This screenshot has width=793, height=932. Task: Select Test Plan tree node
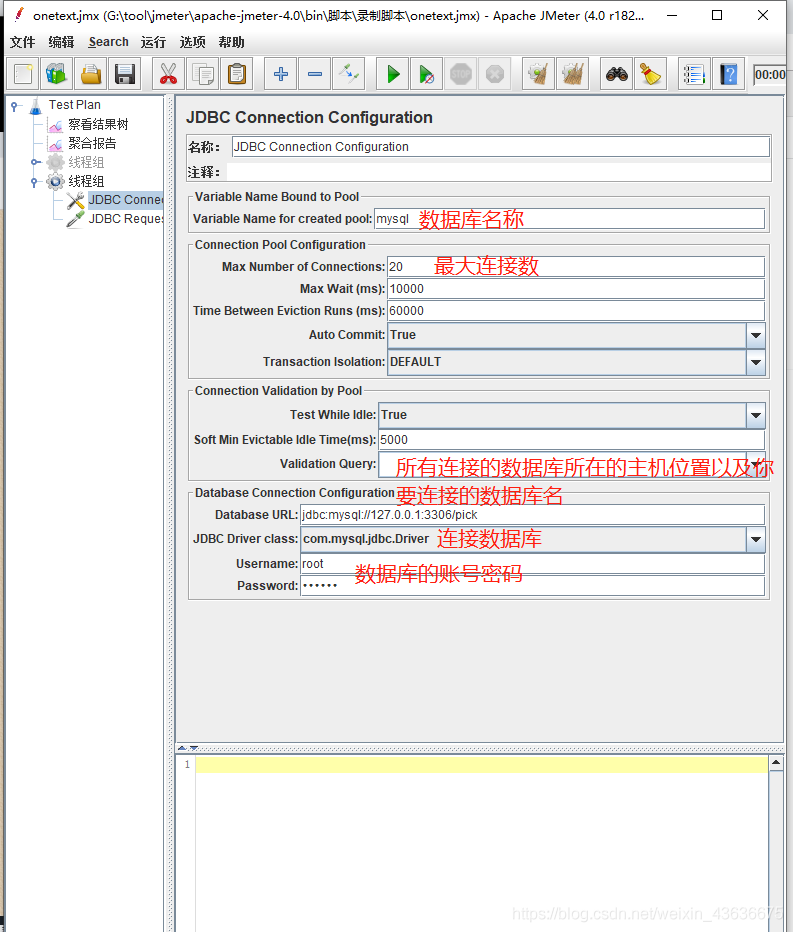click(74, 105)
